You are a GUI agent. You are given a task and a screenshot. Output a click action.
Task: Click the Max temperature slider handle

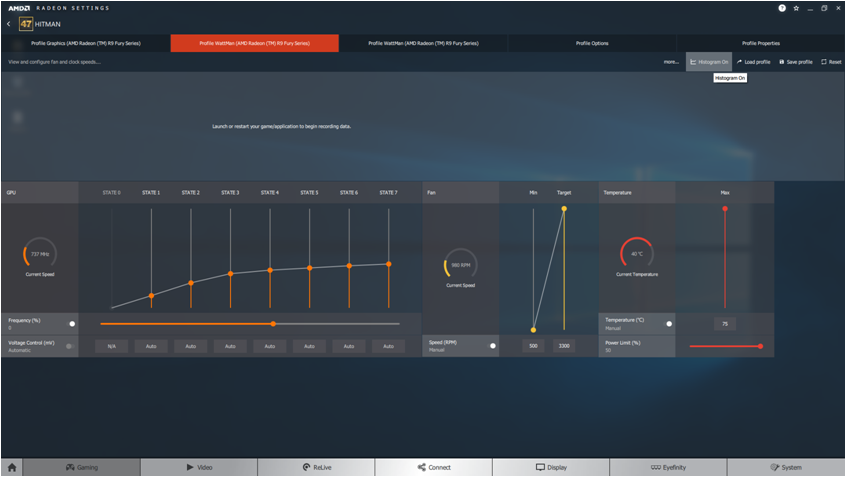(x=725, y=209)
